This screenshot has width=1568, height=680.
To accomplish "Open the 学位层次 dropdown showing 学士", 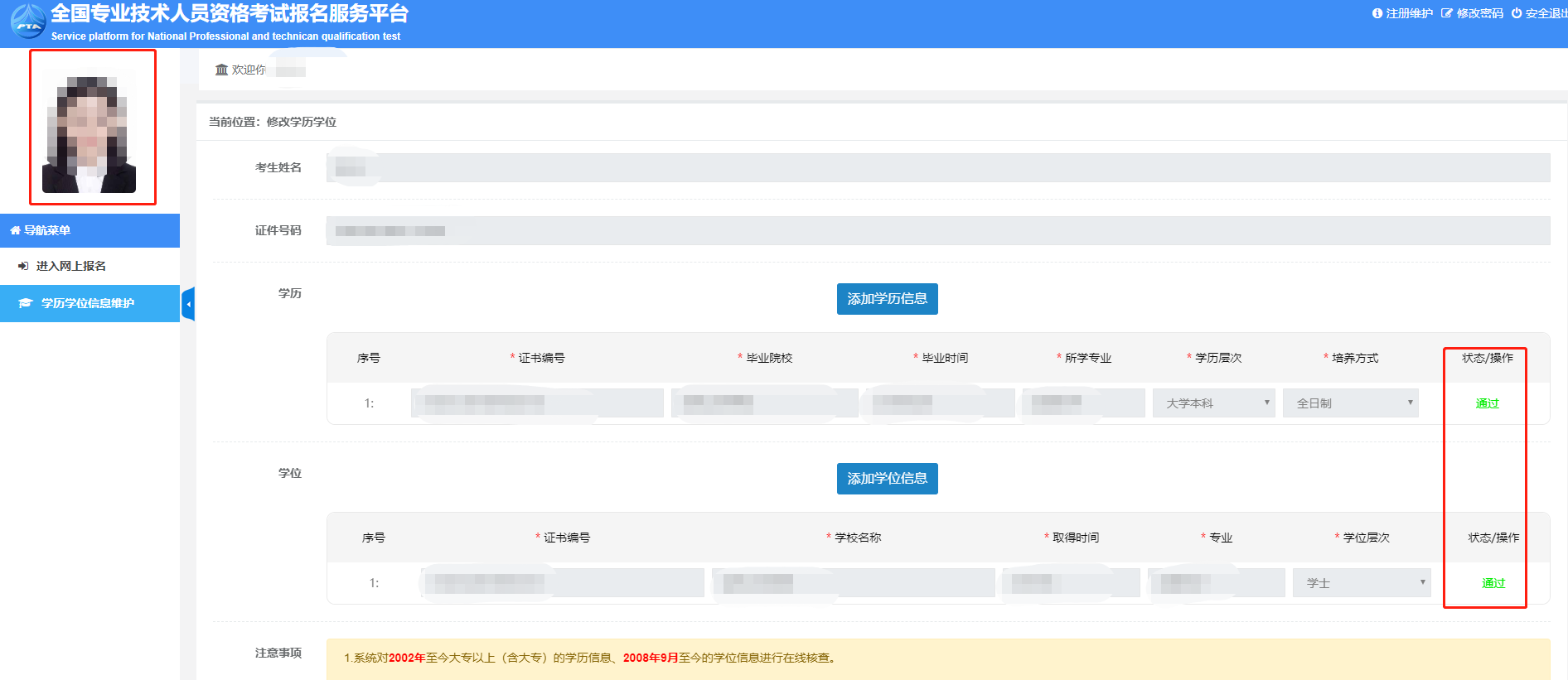I will (1362, 583).
